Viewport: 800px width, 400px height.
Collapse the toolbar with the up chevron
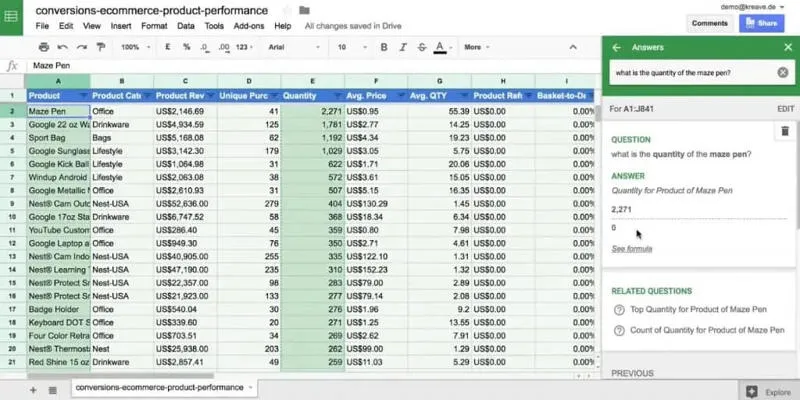tap(573, 47)
